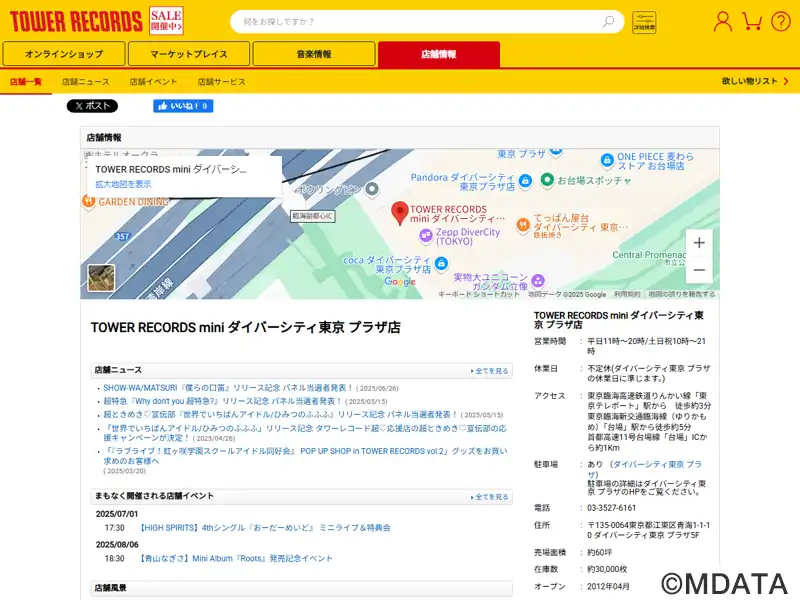Open the SALE banner badge
Image resolution: width=800 pixels, height=600 pixels.
[166, 21]
